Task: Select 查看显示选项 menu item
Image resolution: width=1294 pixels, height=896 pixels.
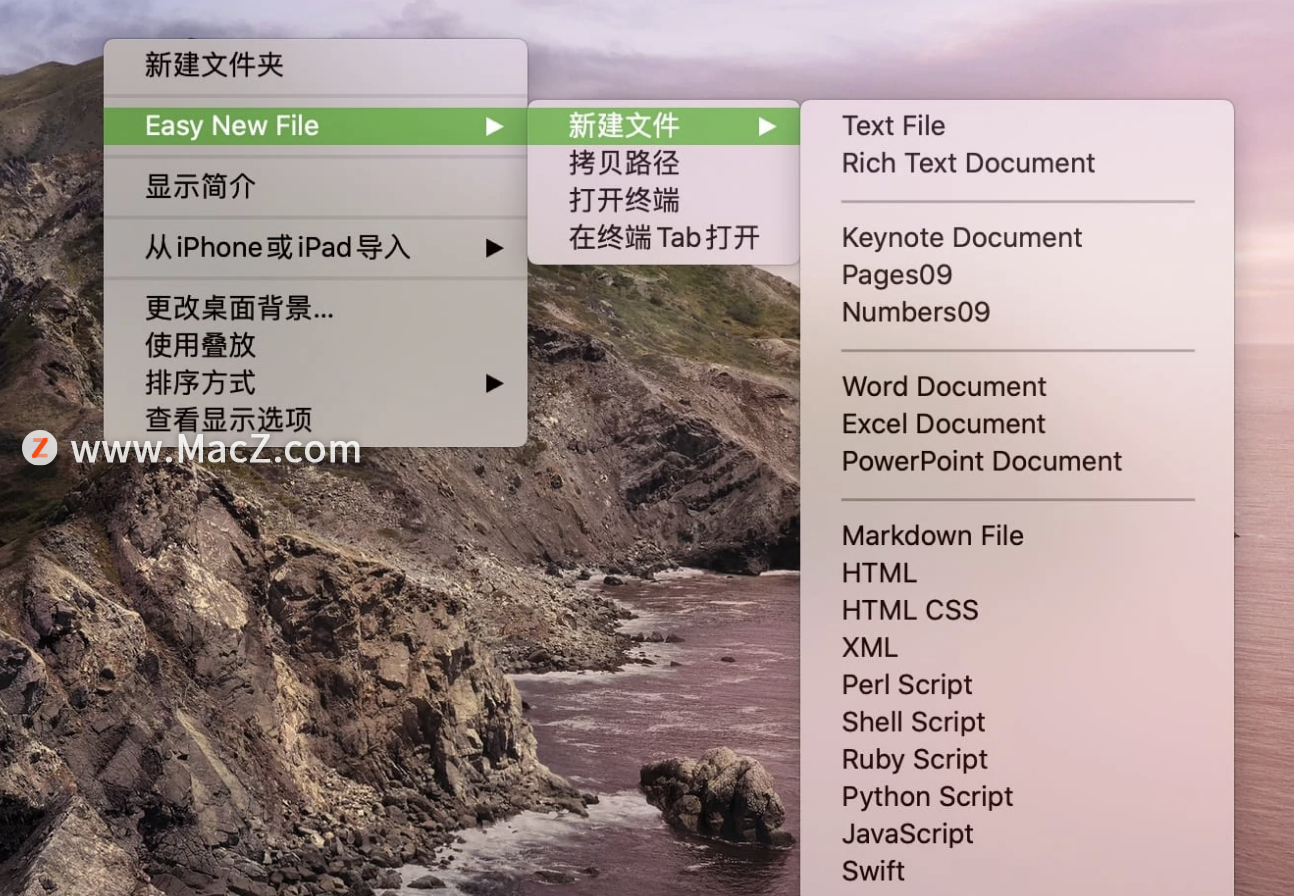Action: tap(315, 420)
